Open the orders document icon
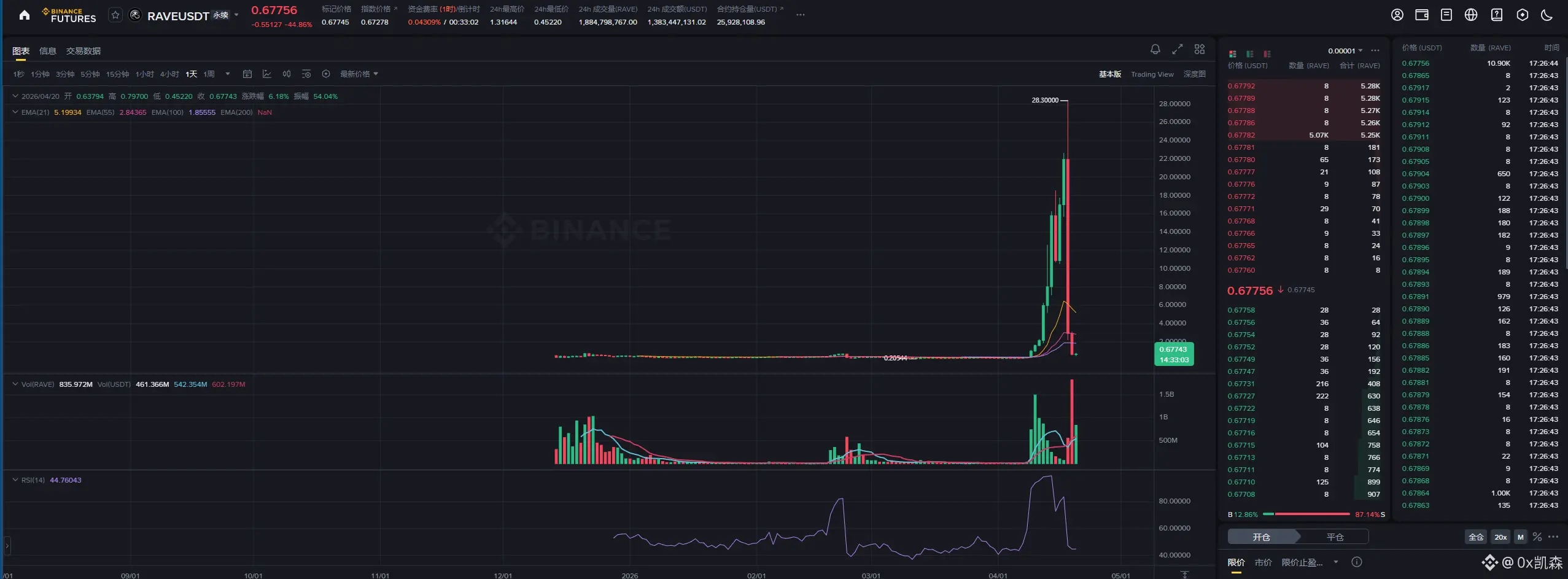This screenshot has height=579, width=1568. pos(1446,15)
